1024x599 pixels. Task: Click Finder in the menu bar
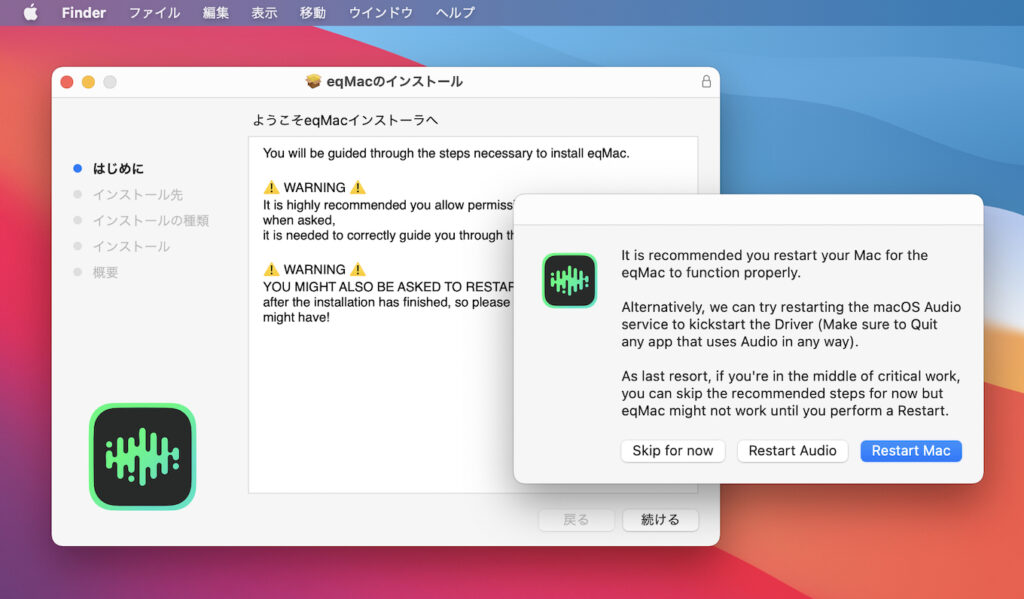point(83,12)
